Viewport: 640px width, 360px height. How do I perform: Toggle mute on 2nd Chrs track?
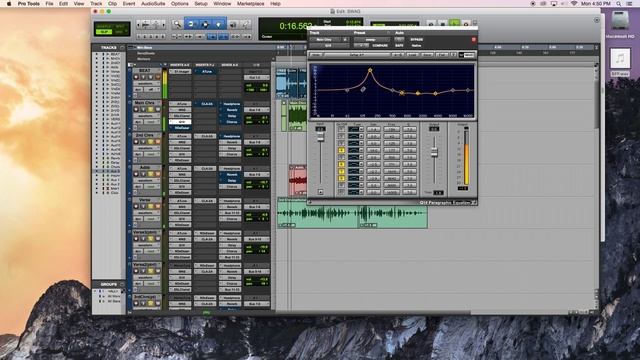click(x=157, y=142)
